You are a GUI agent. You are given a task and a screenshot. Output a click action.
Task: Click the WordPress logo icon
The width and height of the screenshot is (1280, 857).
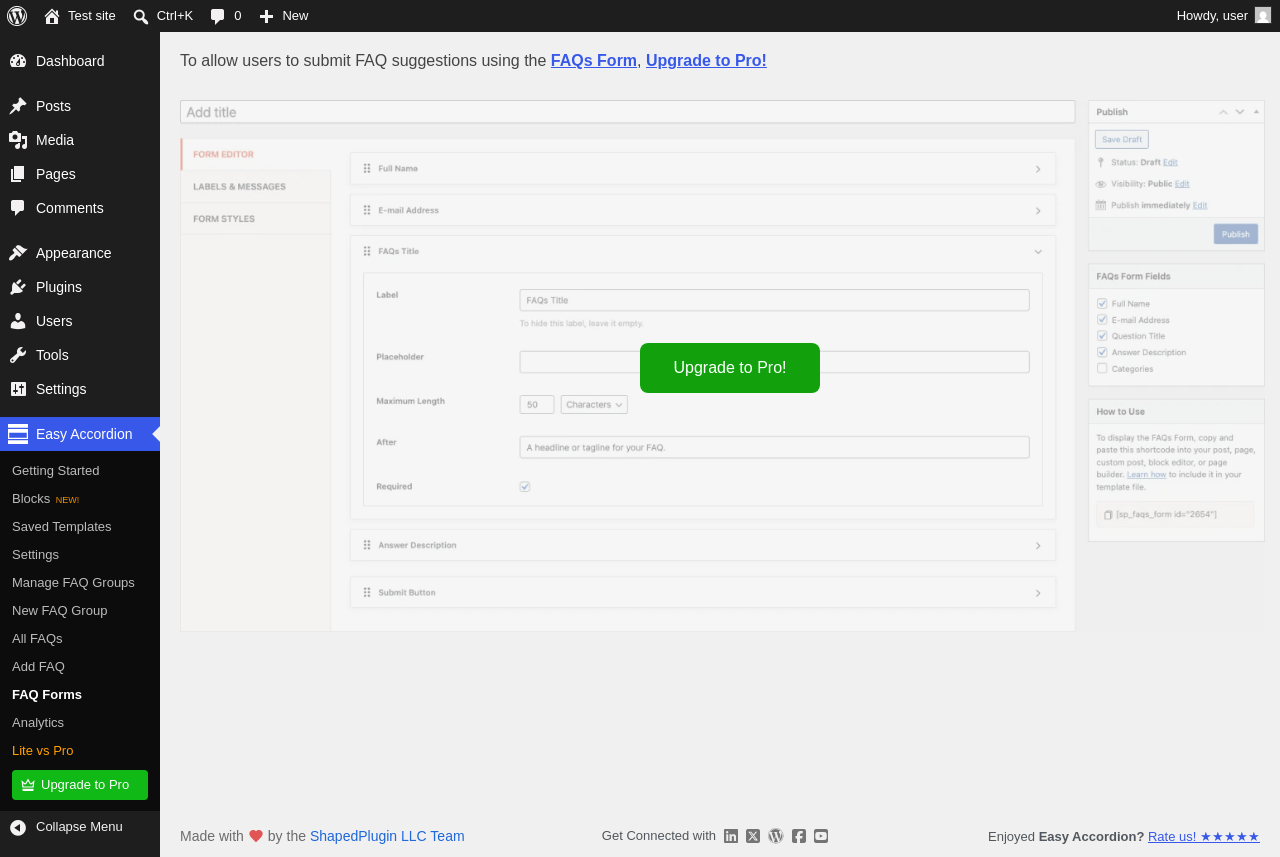click(x=17, y=16)
